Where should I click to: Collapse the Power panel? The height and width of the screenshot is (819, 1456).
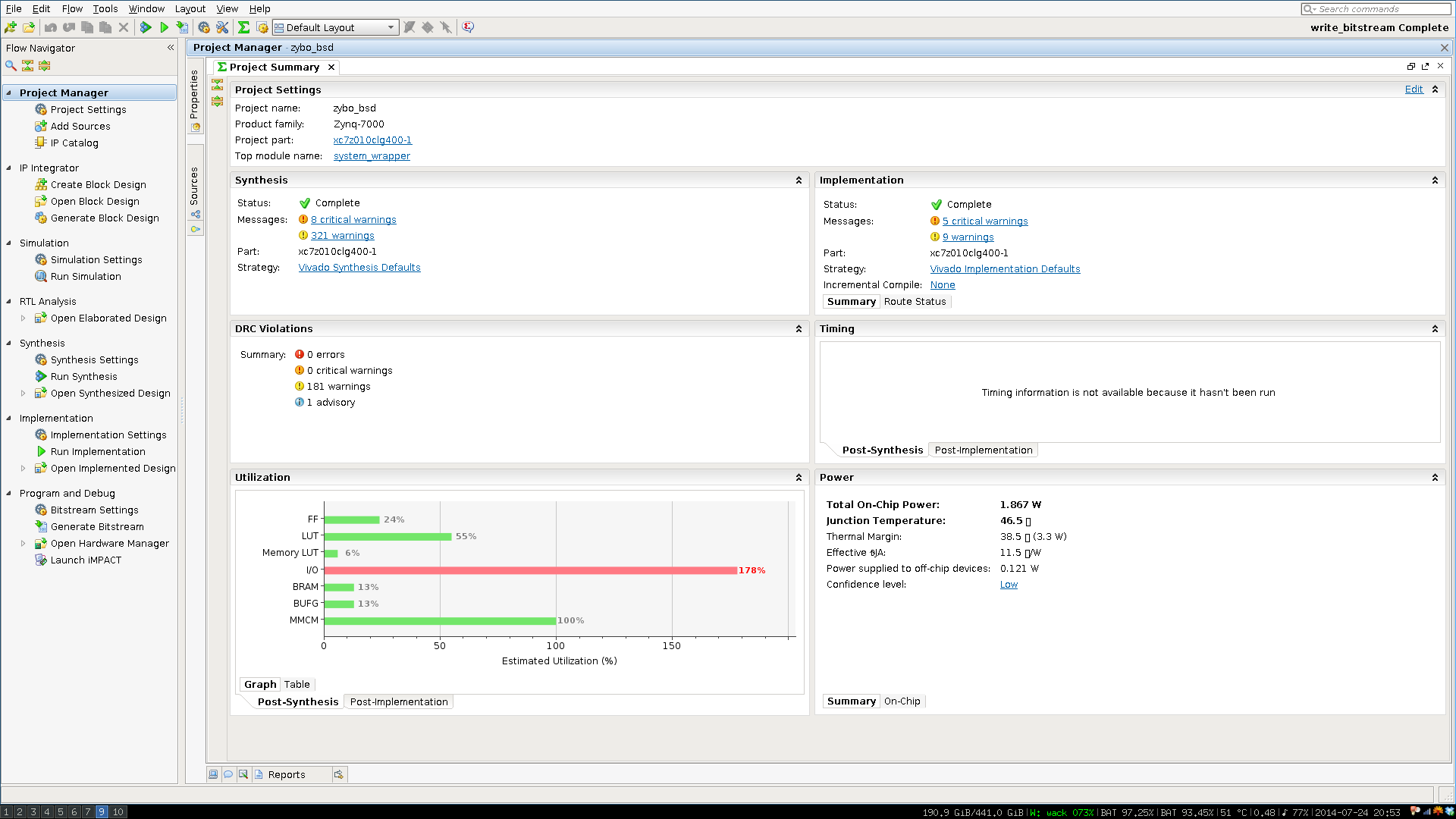pyautogui.click(x=1435, y=478)
